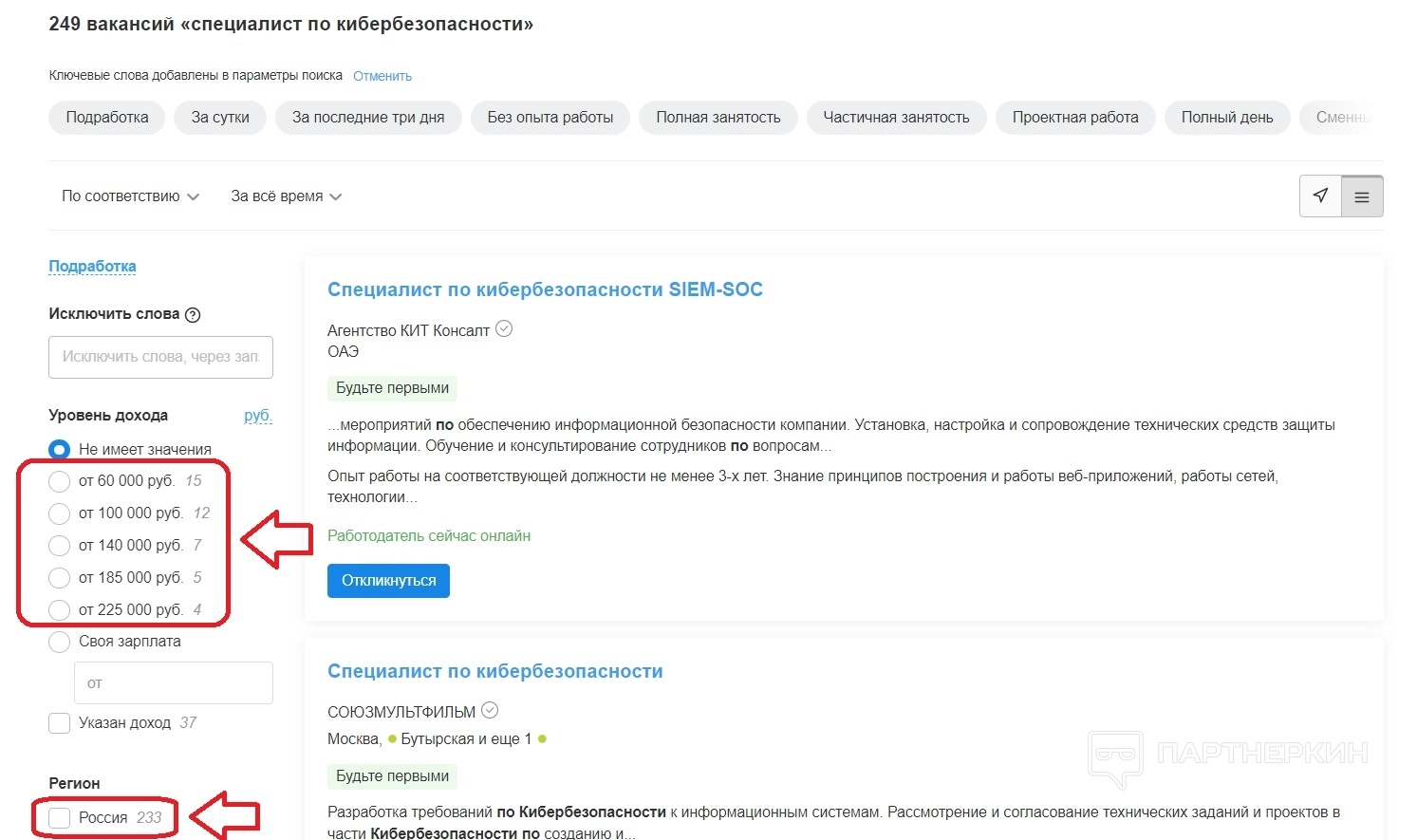The height and width of the screenshot is (840, 1417).
Task: Click Отменить link for keywords
Action: pos(382,76)
